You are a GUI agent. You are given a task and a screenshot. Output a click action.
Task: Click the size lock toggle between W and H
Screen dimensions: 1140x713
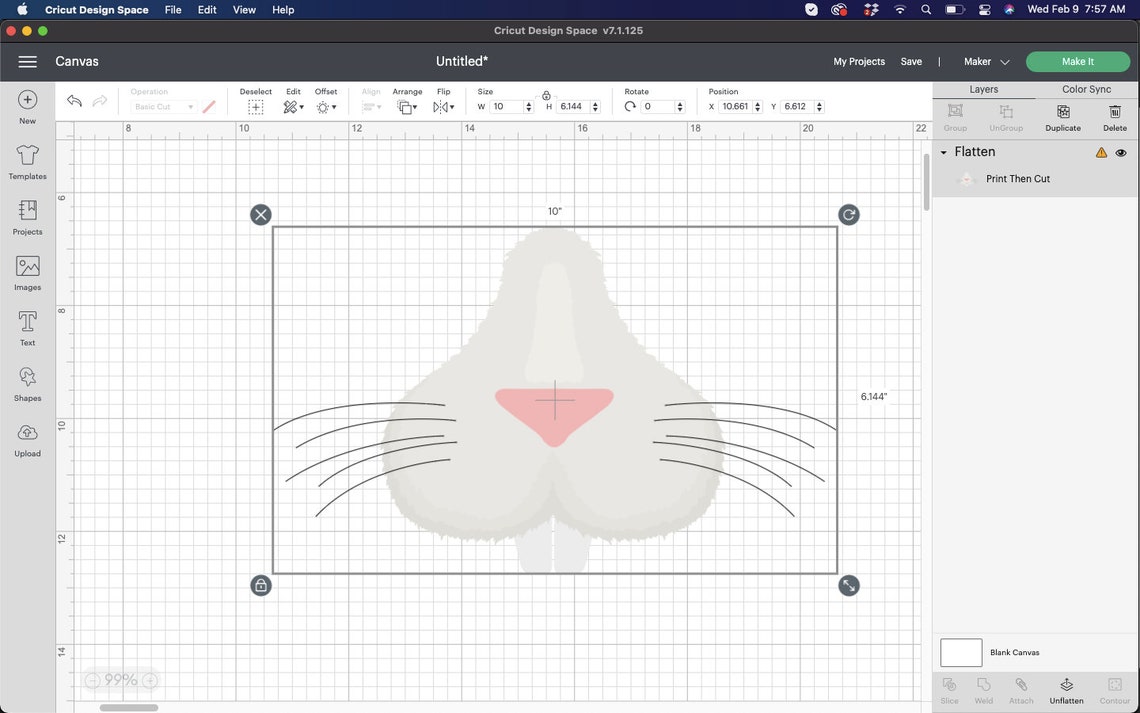click(546, 96)
